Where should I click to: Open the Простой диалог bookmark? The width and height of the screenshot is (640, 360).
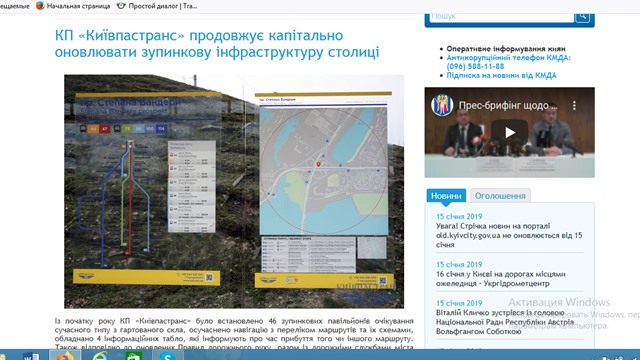point(157,6)
